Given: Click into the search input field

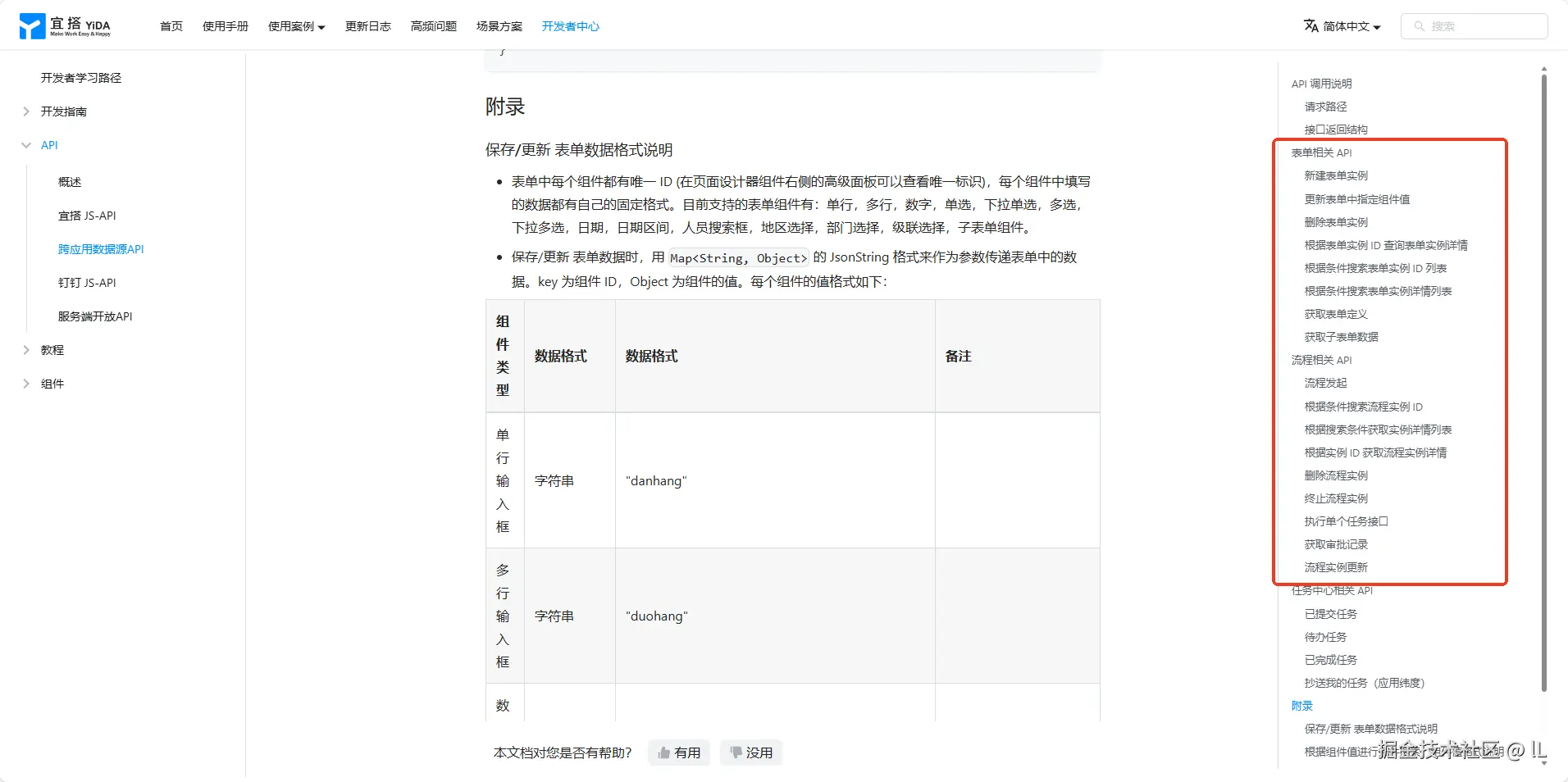Looking at the screenshot, I should 1476,25.
